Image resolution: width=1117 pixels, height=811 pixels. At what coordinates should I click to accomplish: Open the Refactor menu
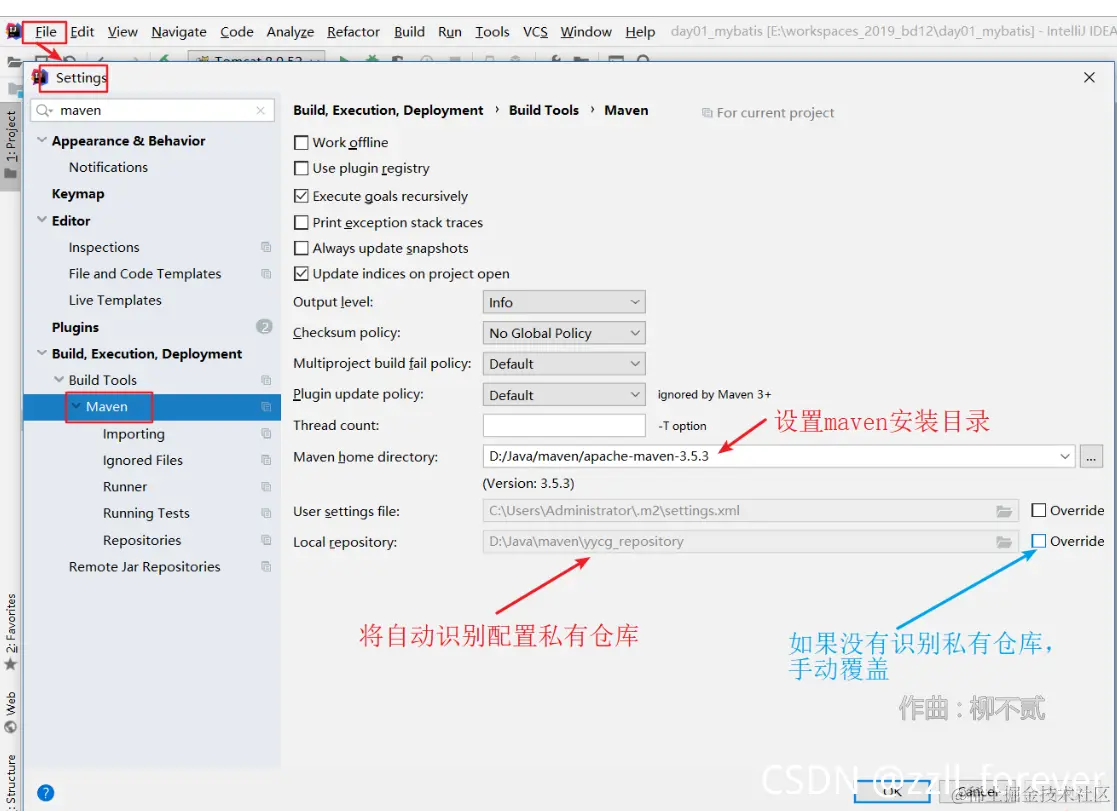tap(353, 31)
